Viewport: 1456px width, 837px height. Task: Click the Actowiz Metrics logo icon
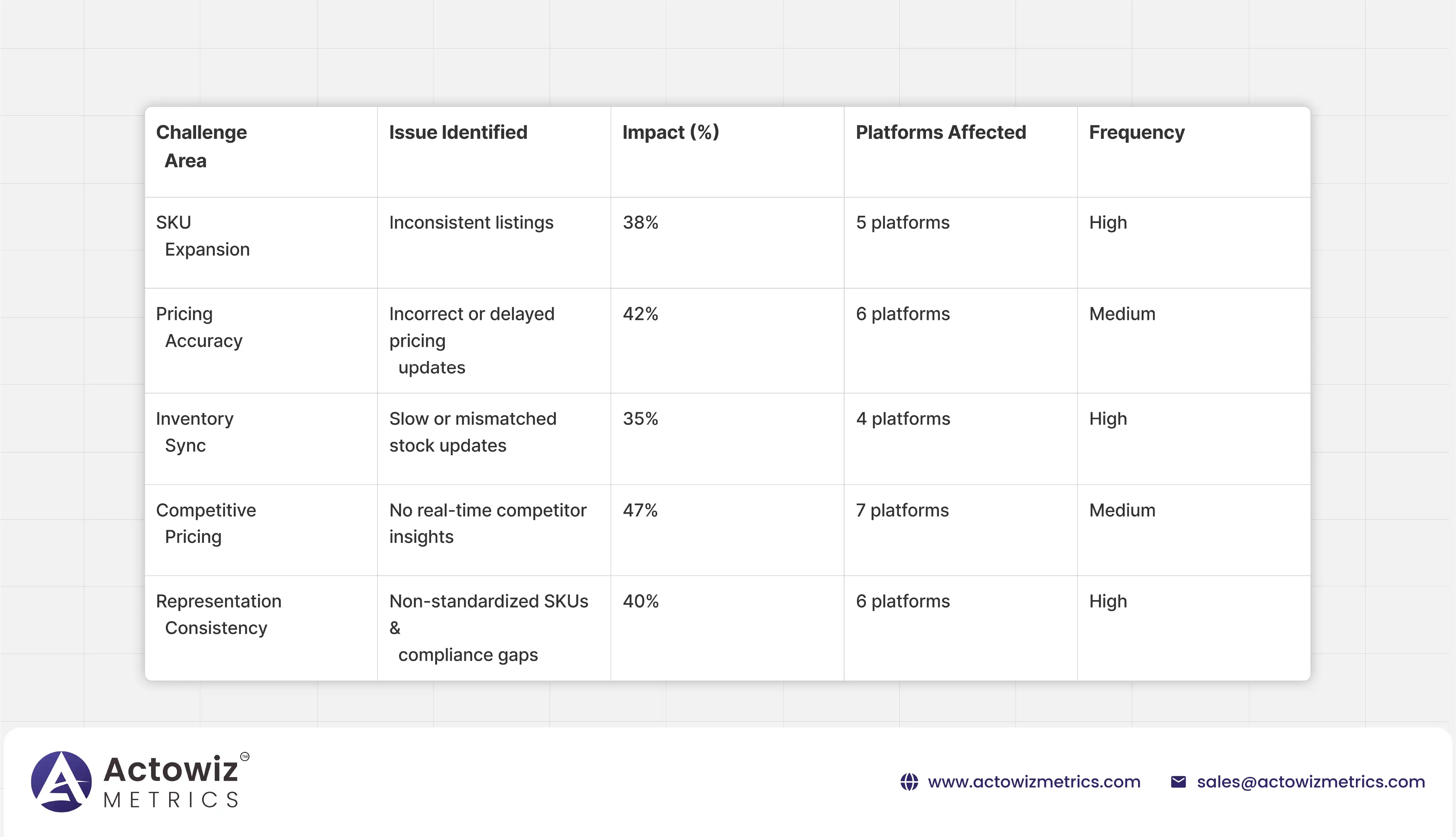[61, 781]
